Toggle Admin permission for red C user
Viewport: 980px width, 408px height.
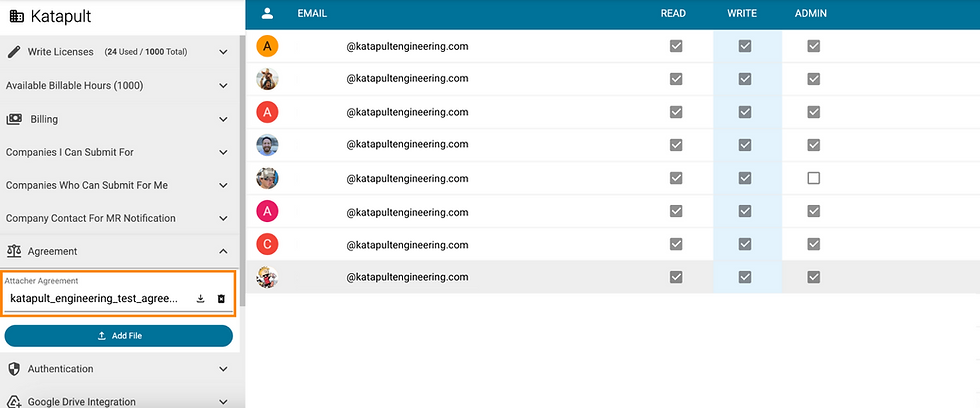tap(813, 244)
